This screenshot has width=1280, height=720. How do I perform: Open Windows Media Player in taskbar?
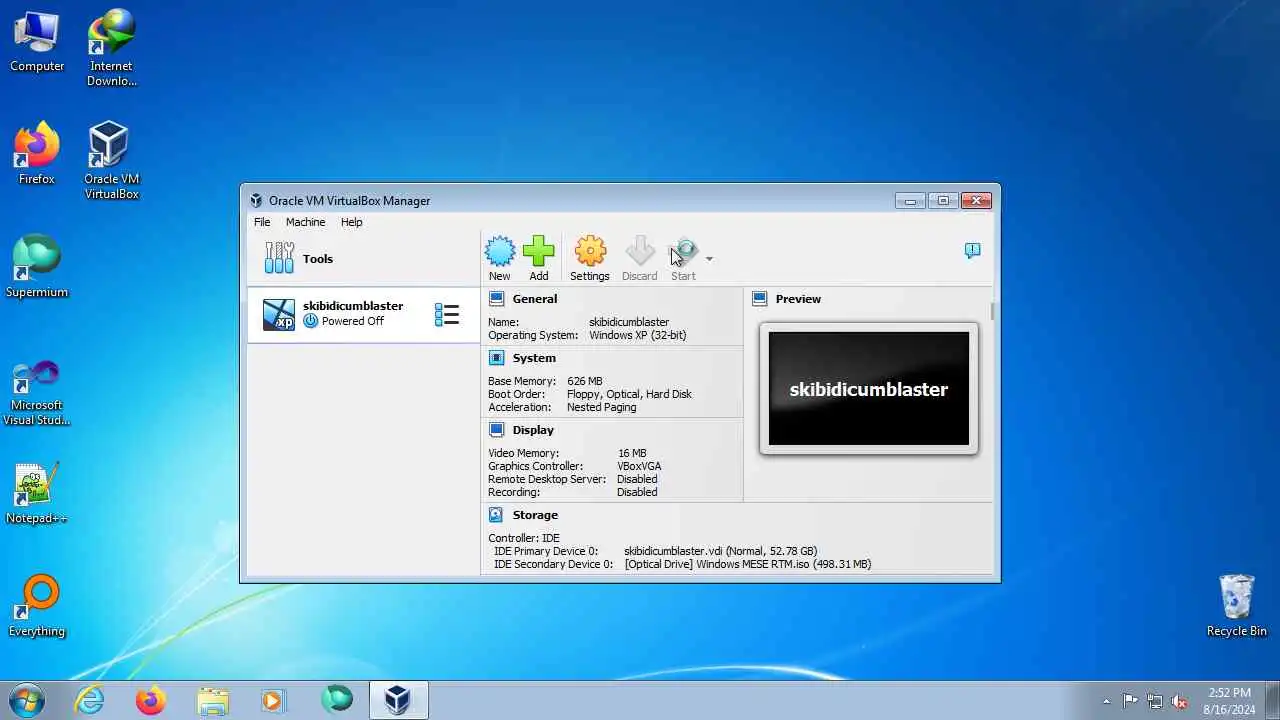click(x=274, y=700)
